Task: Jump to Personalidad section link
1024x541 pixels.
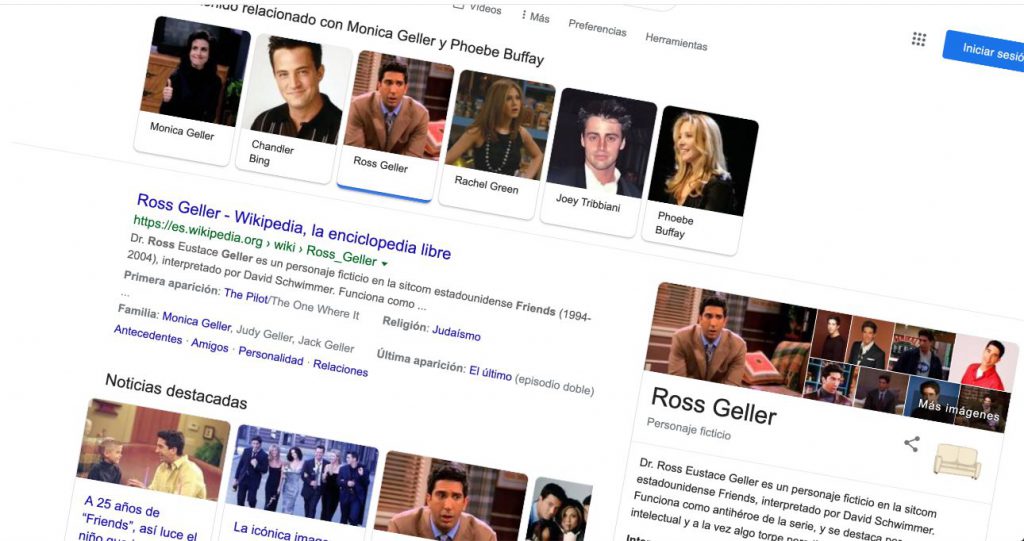Action: coord(270,356)
